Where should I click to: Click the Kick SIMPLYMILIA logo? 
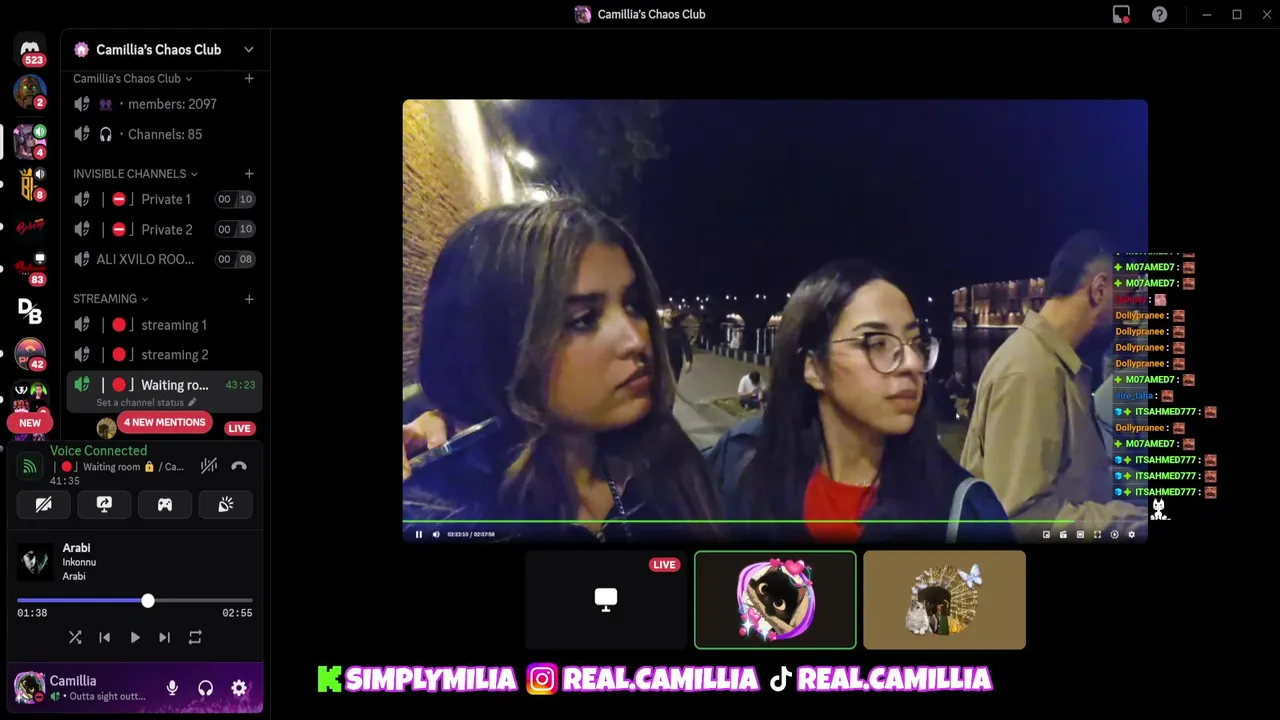coord(329,680)
